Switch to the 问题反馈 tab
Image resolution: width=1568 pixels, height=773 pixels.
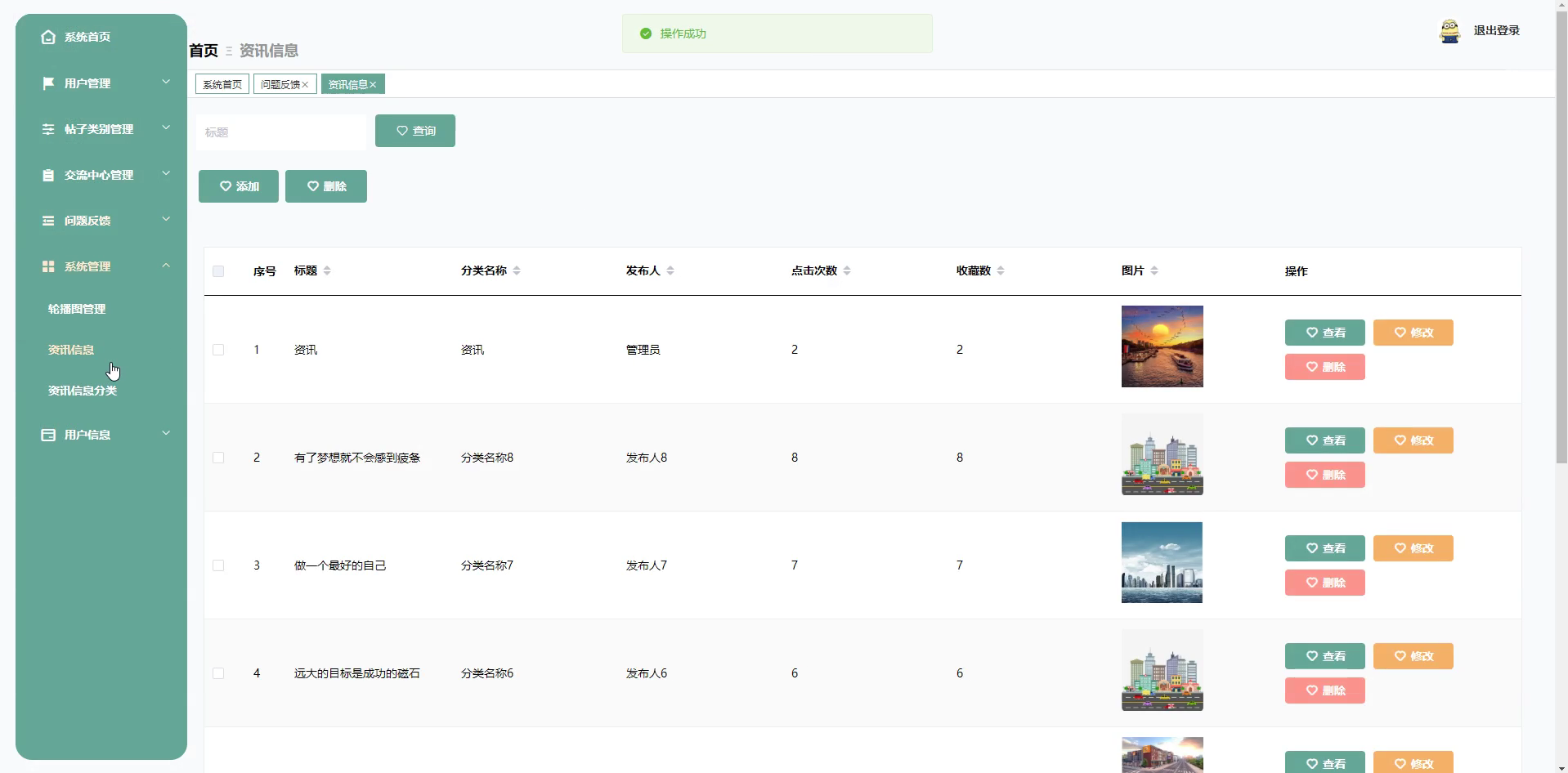(280, 84)
